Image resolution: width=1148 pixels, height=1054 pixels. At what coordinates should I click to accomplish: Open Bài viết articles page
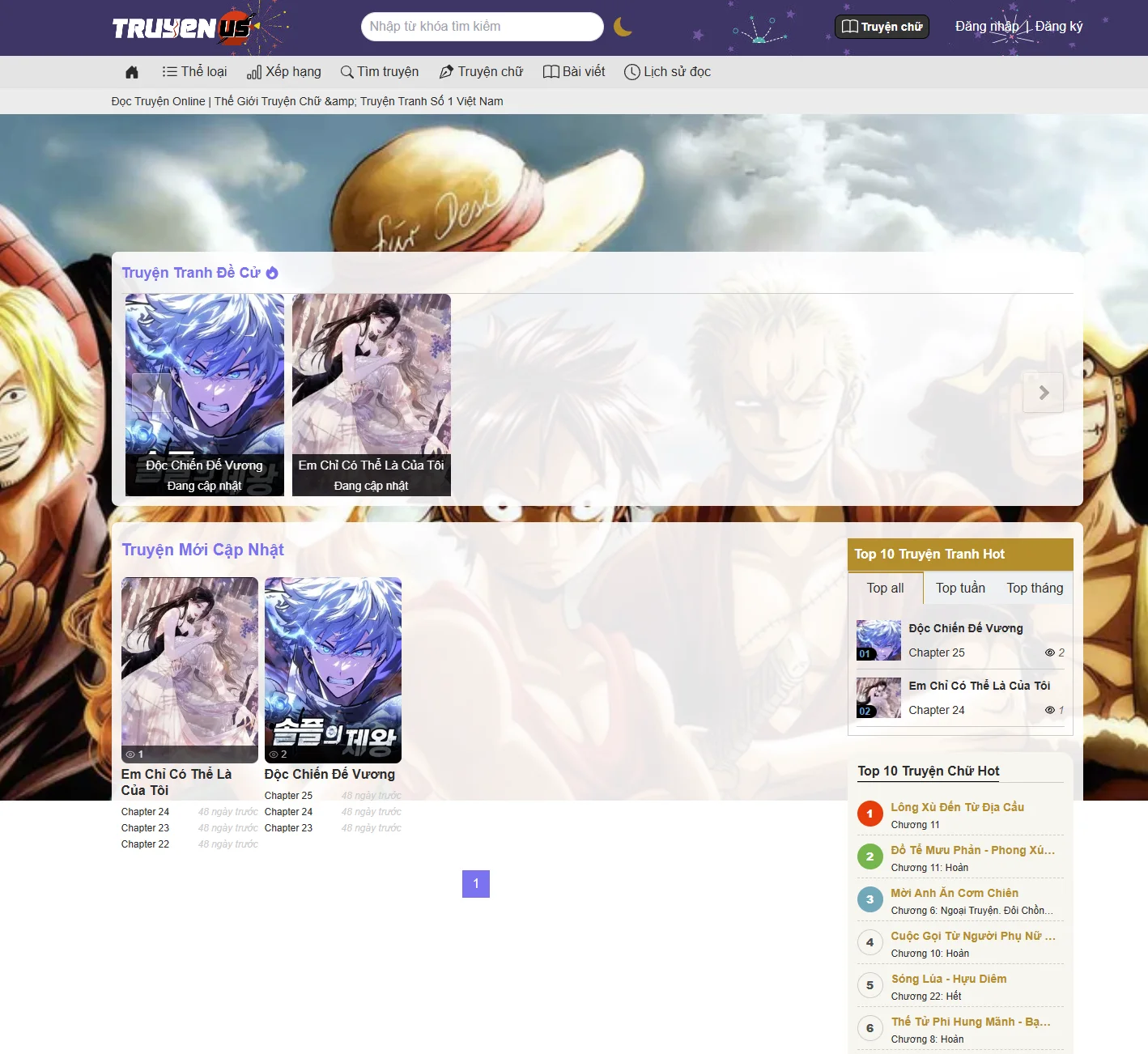click(574, 72)
